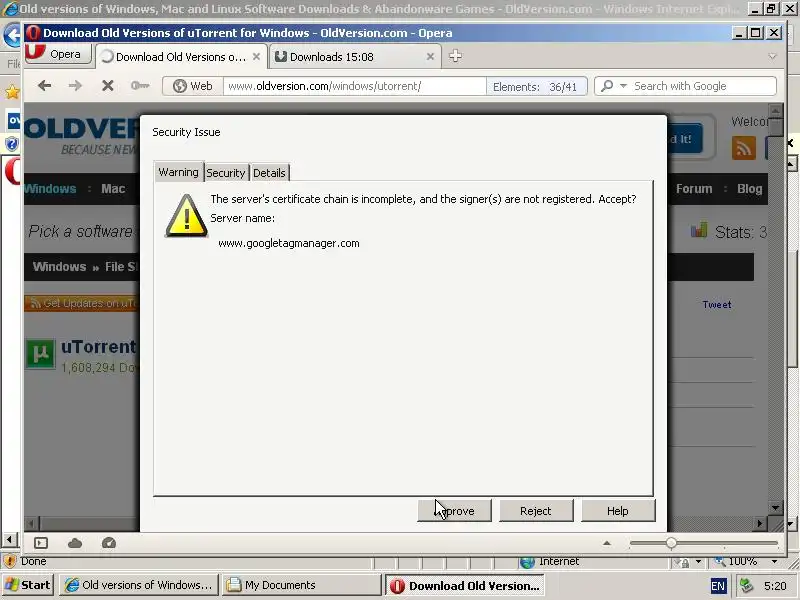Click the Web globe badge in address bar
The image size is (800, 600).
pos(193,86)
